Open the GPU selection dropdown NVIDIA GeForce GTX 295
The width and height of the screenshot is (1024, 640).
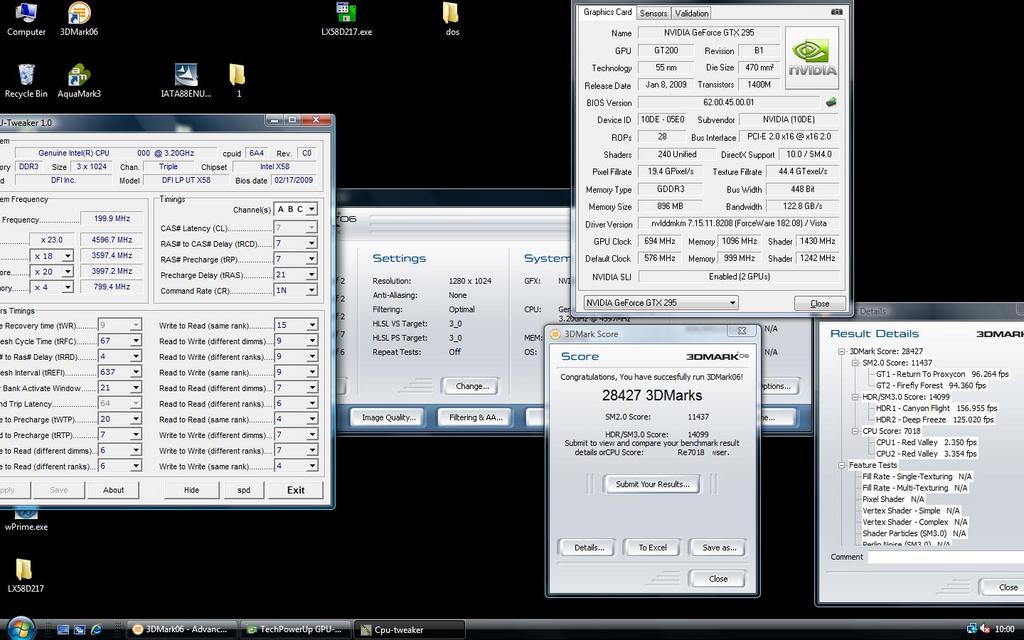point(661,302)
